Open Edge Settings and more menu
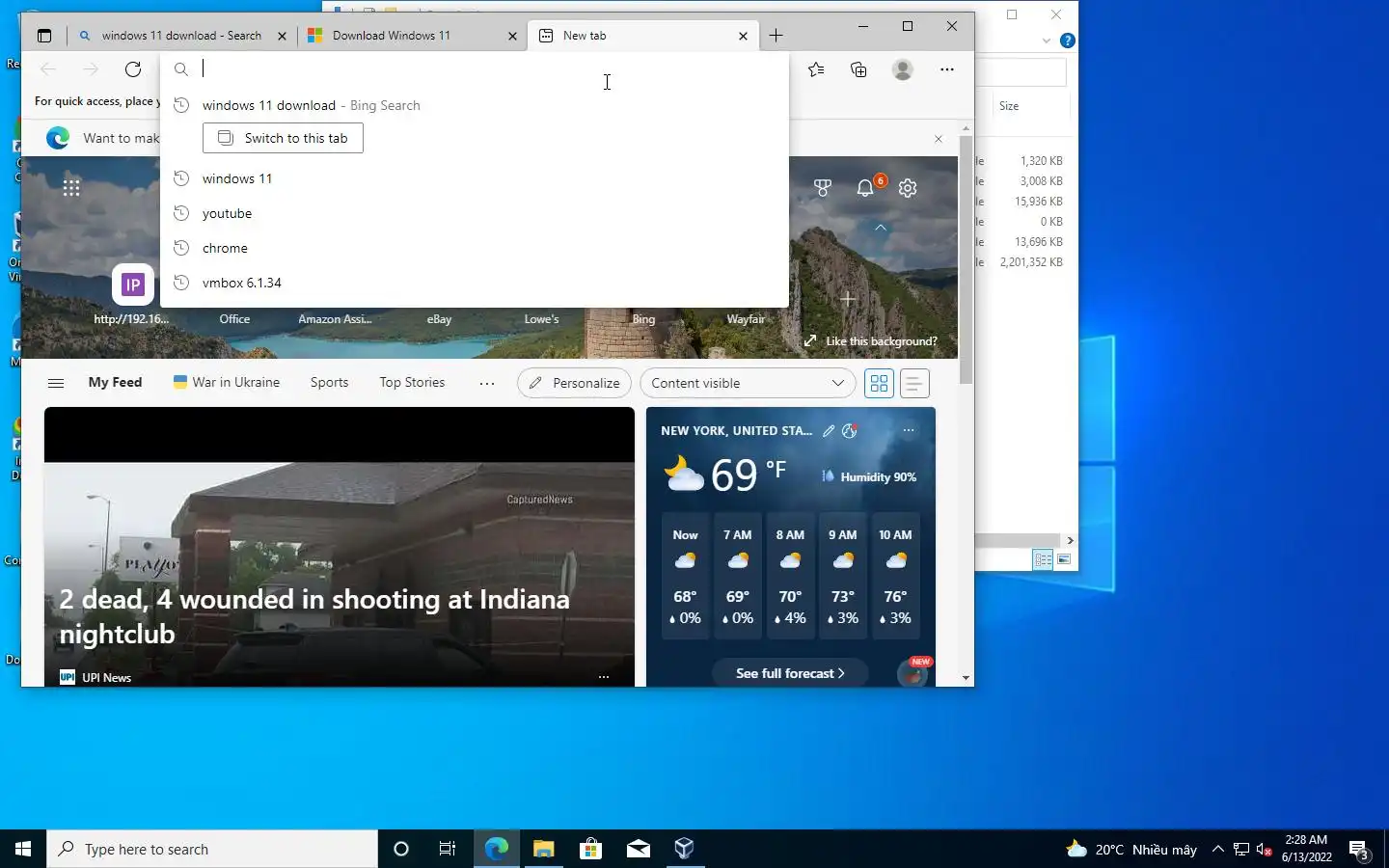This screenshot has width=1389, height=868. click(947, 69)
